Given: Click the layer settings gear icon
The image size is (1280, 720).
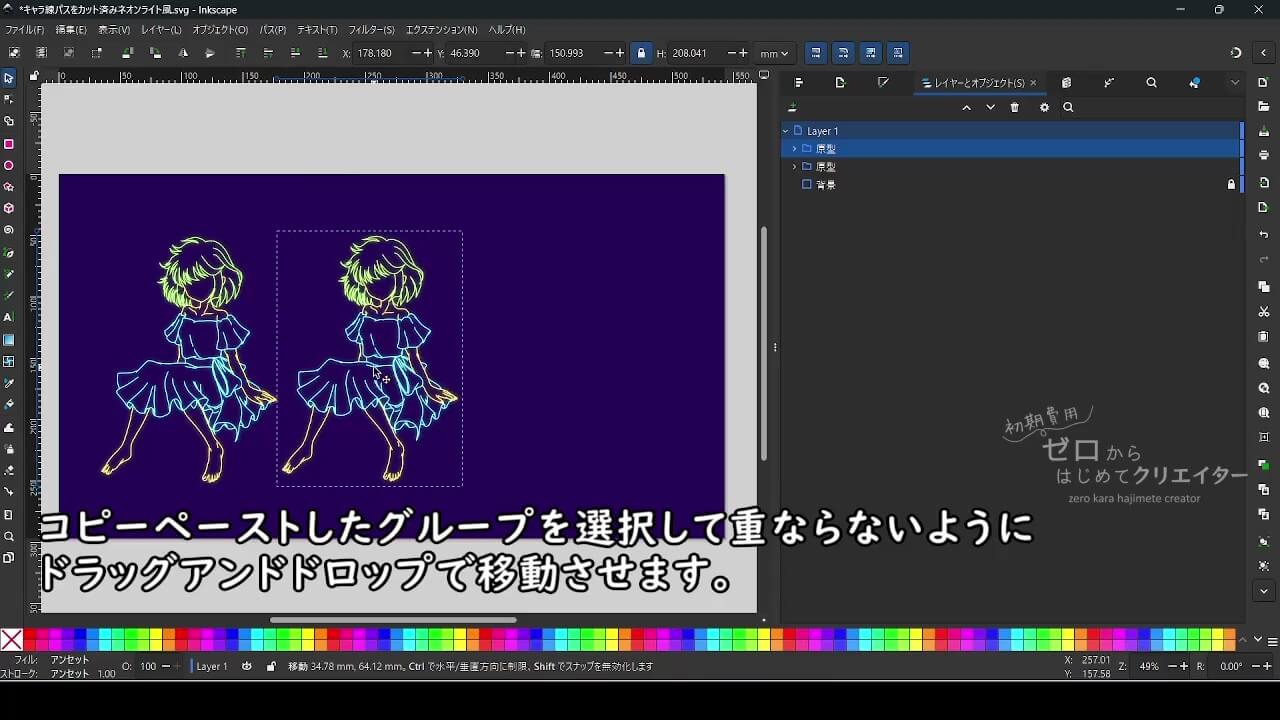Looking at the screenshot, I should pos(1044,107).
